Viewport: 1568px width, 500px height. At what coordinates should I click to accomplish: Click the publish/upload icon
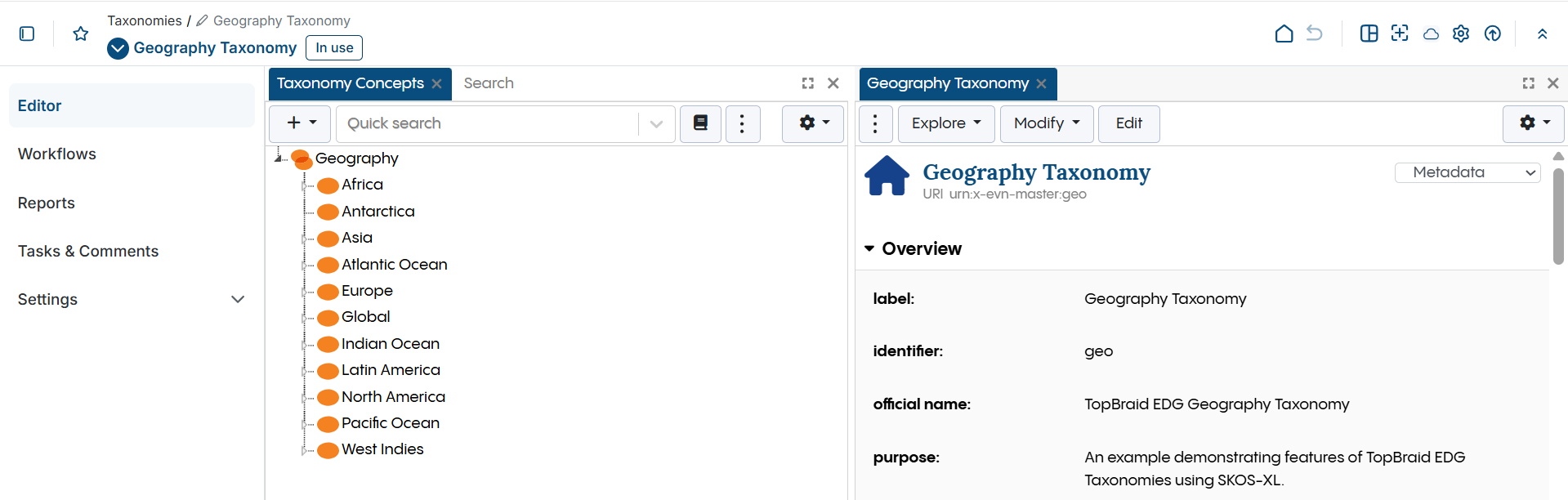pos(1492,33)
